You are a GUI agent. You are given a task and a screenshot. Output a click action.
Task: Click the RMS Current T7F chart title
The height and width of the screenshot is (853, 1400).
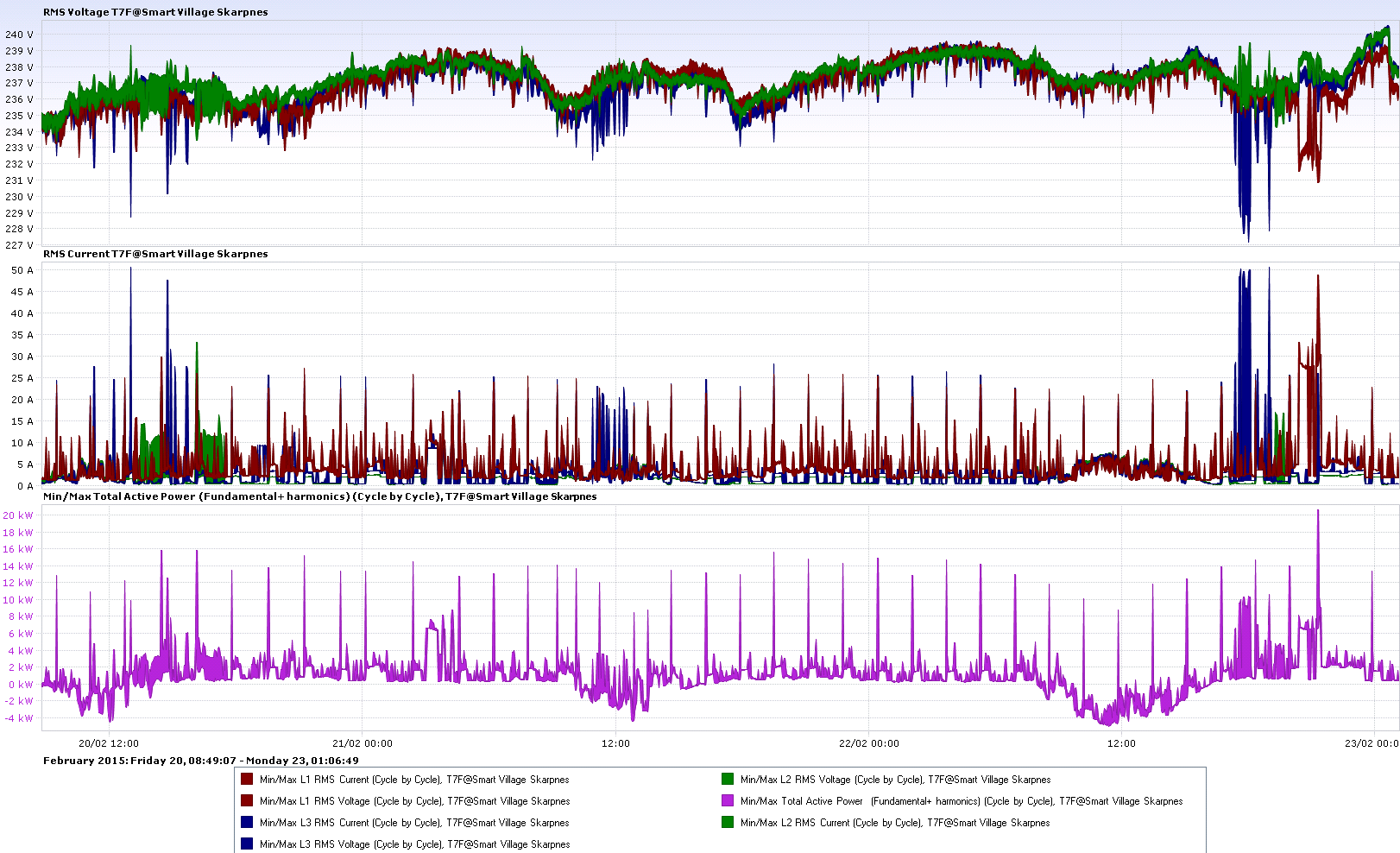pyautogui.click(x=155, y=254)
